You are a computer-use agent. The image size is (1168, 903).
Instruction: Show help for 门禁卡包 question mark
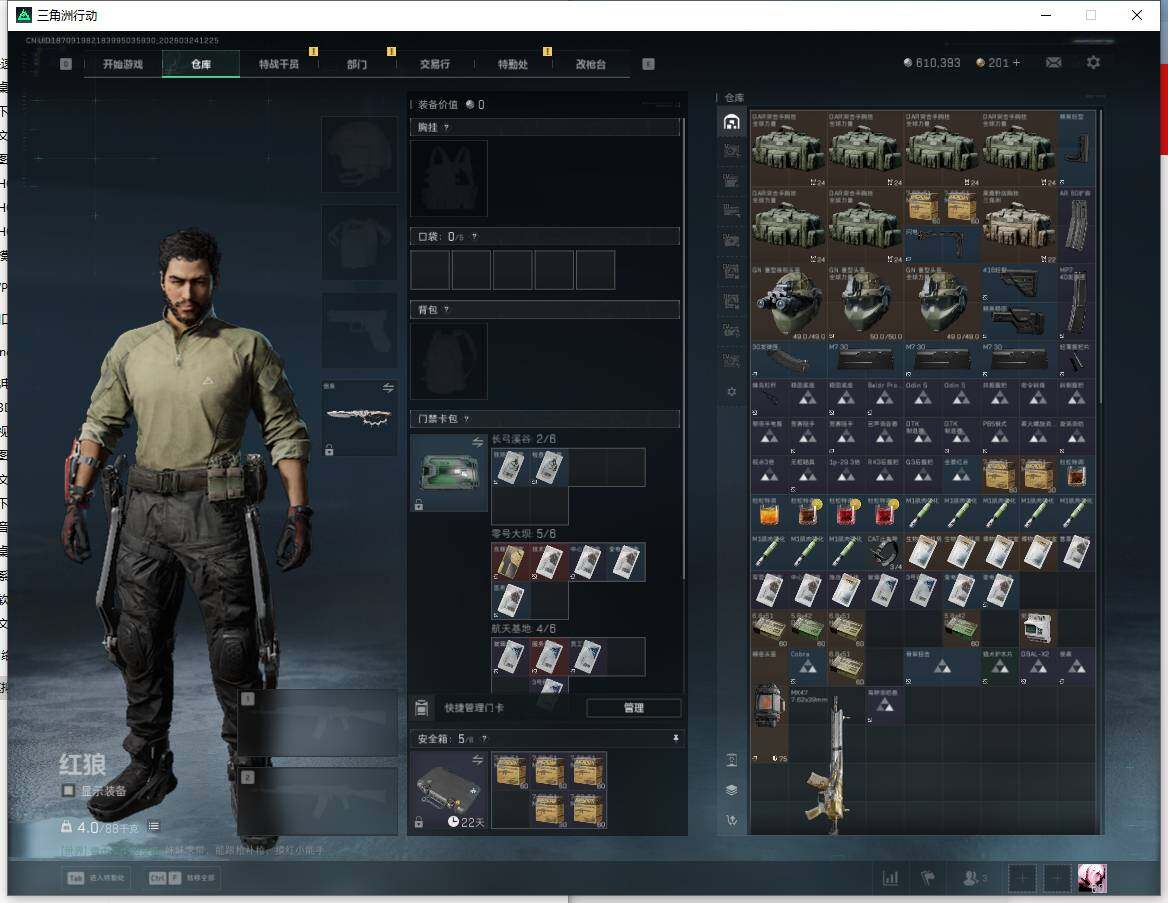coord(466,419)
